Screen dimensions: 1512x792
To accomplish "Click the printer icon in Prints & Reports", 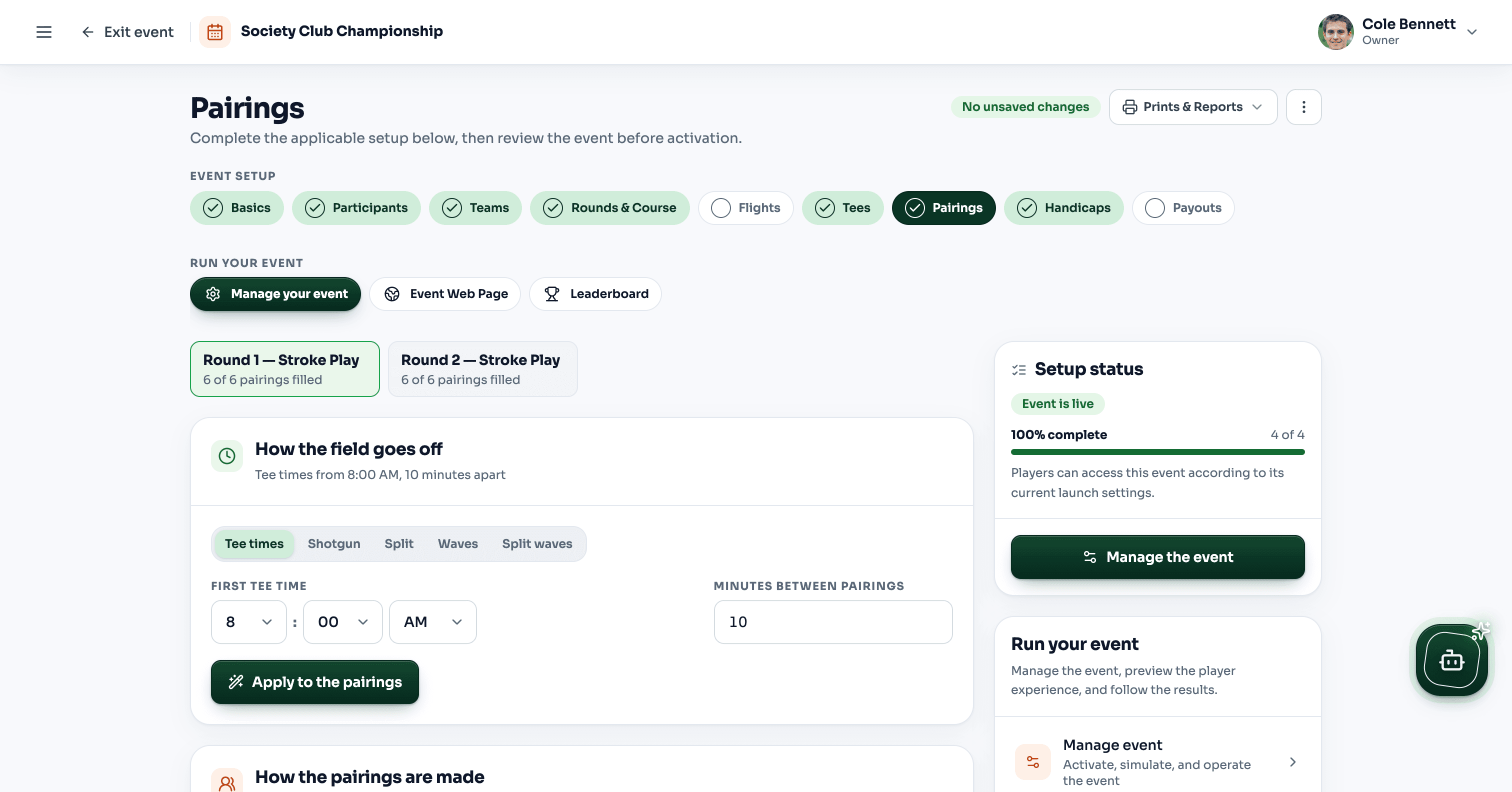I will point(1129,107).
